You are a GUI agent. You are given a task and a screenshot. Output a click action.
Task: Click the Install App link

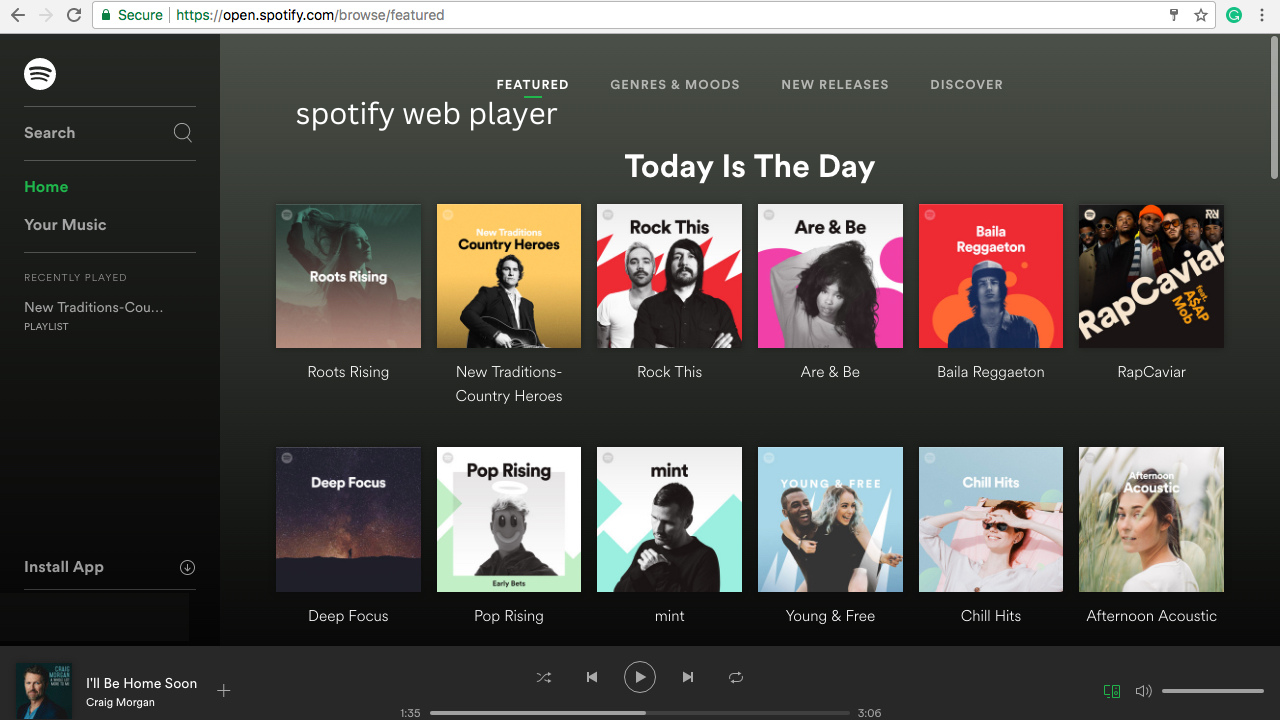pos(64,567)
